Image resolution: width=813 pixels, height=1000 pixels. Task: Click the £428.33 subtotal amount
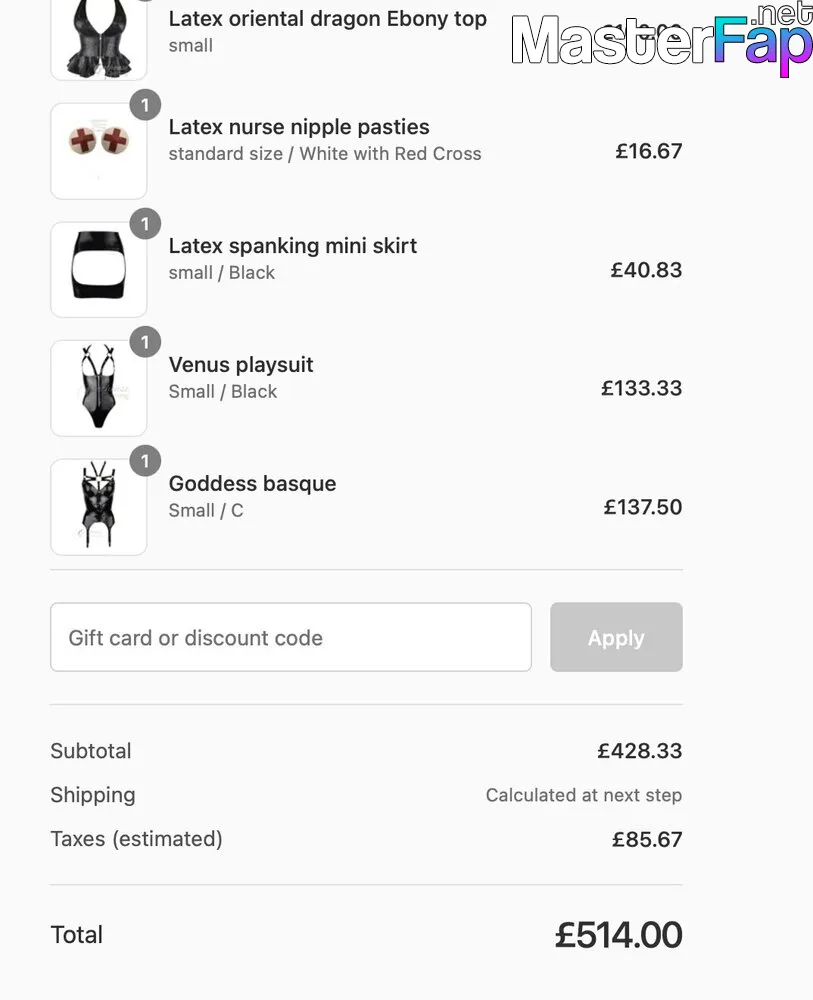point(640,751)
